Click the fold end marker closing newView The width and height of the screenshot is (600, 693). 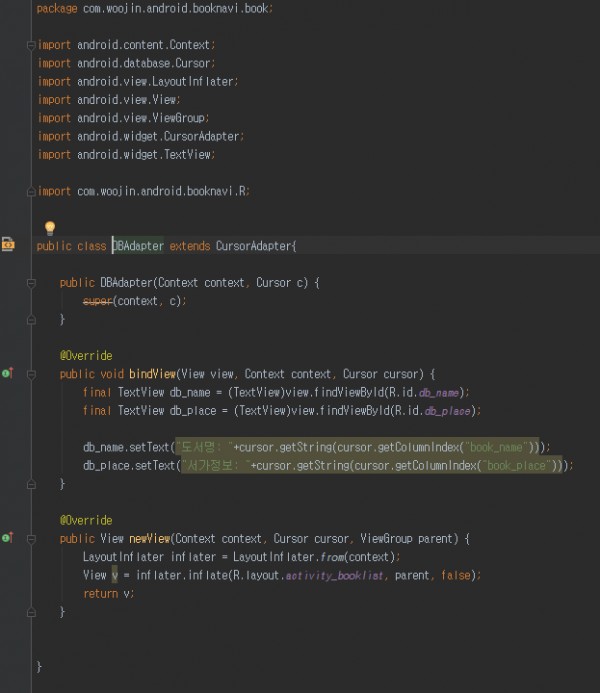(x=31, y=613)
